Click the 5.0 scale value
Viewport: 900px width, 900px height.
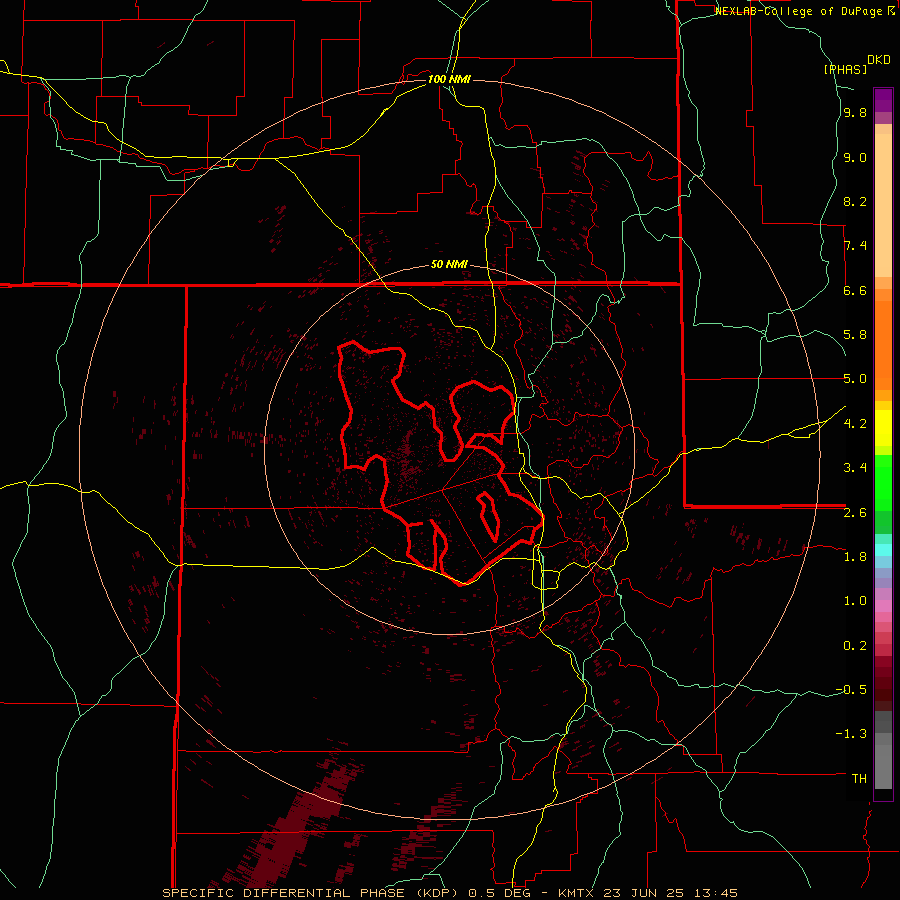855,379
